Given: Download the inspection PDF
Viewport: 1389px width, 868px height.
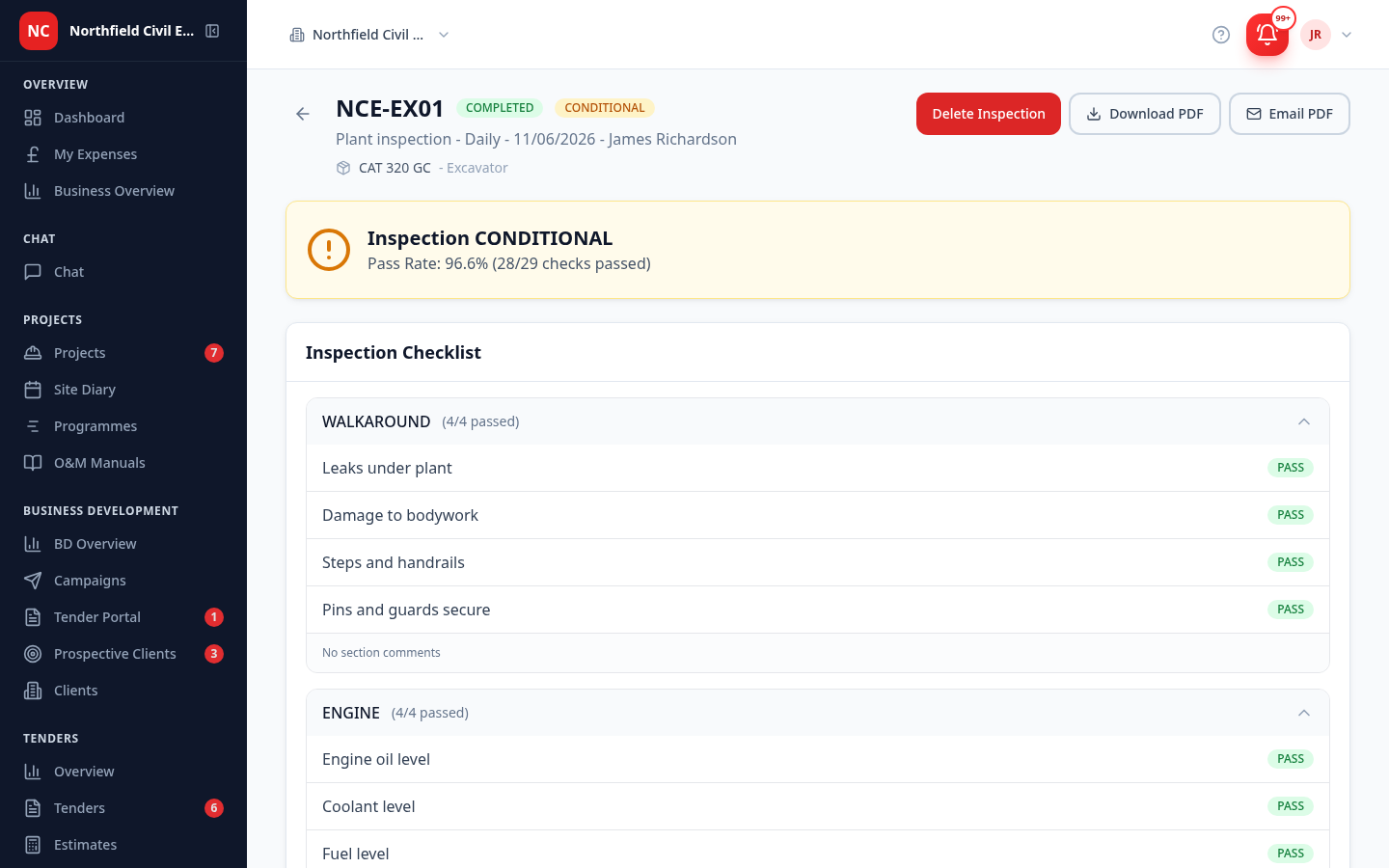Looking at the screenshot, I should pyautogui.click(x=1145, y=114).
